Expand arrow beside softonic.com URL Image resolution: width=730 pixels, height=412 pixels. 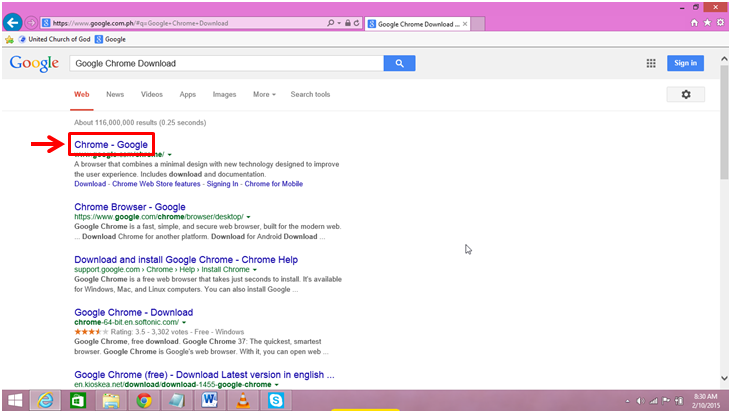point(184,323)
